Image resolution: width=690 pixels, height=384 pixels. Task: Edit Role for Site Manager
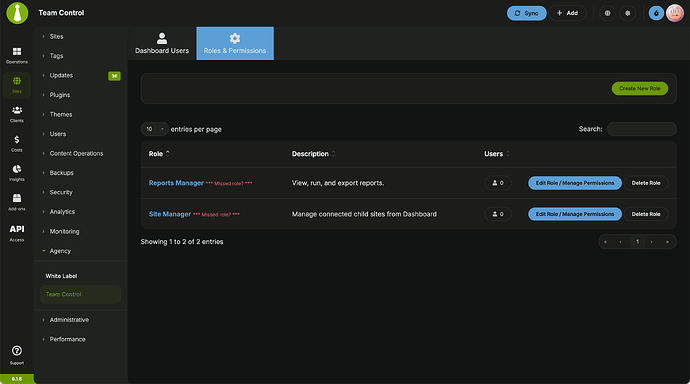(575, 214)
